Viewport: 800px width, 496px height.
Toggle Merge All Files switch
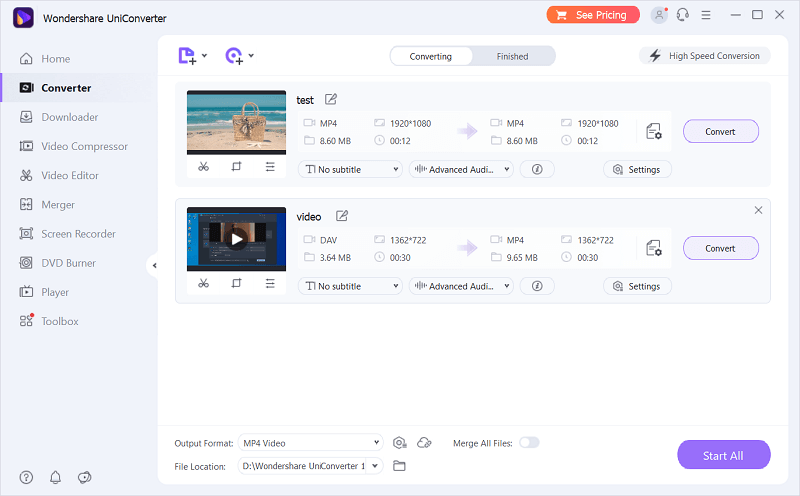(529, 442)
